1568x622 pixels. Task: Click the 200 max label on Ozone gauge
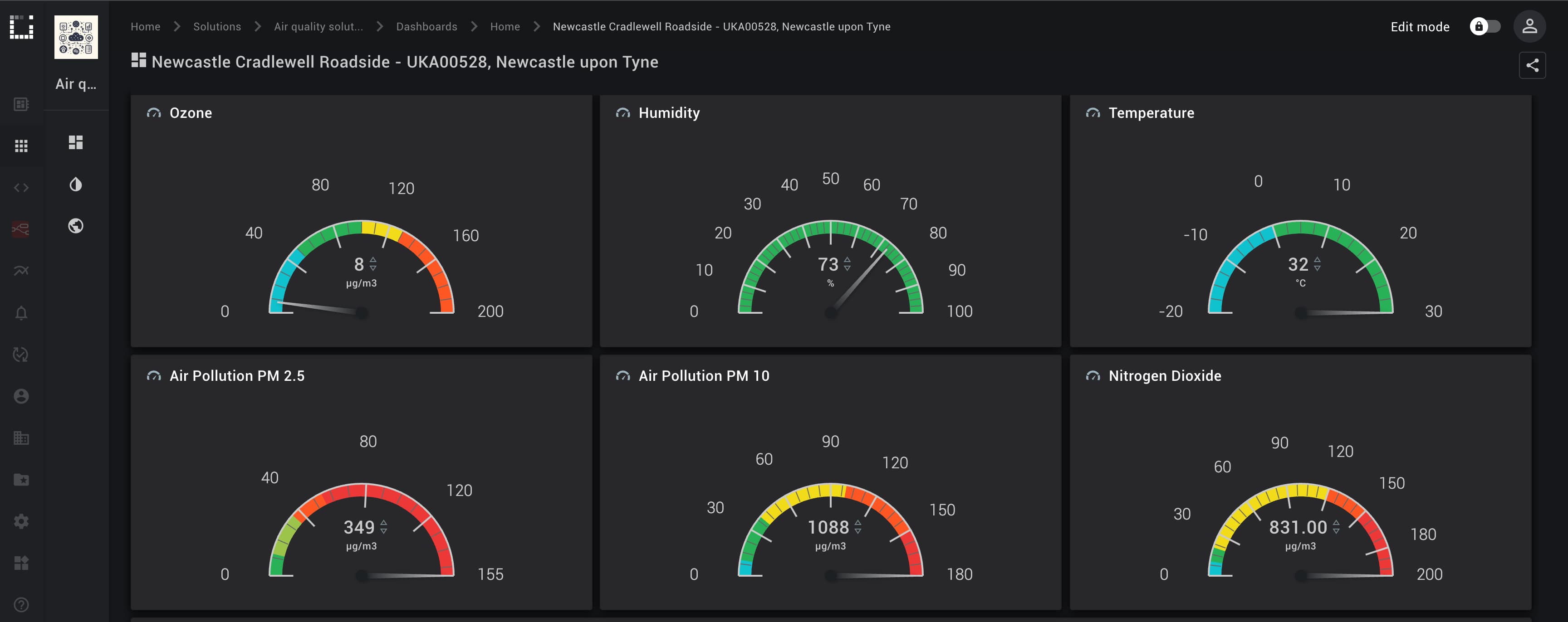490,311
